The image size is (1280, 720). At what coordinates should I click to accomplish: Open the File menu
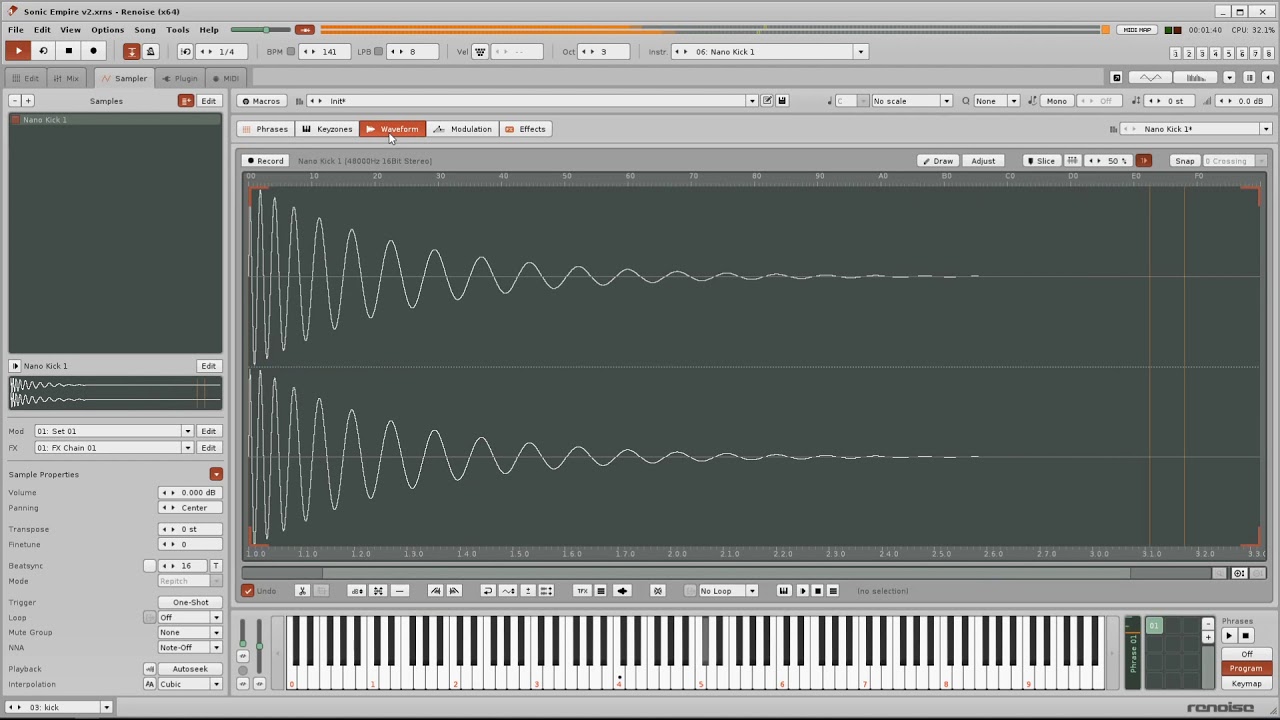tap(16, 30)
